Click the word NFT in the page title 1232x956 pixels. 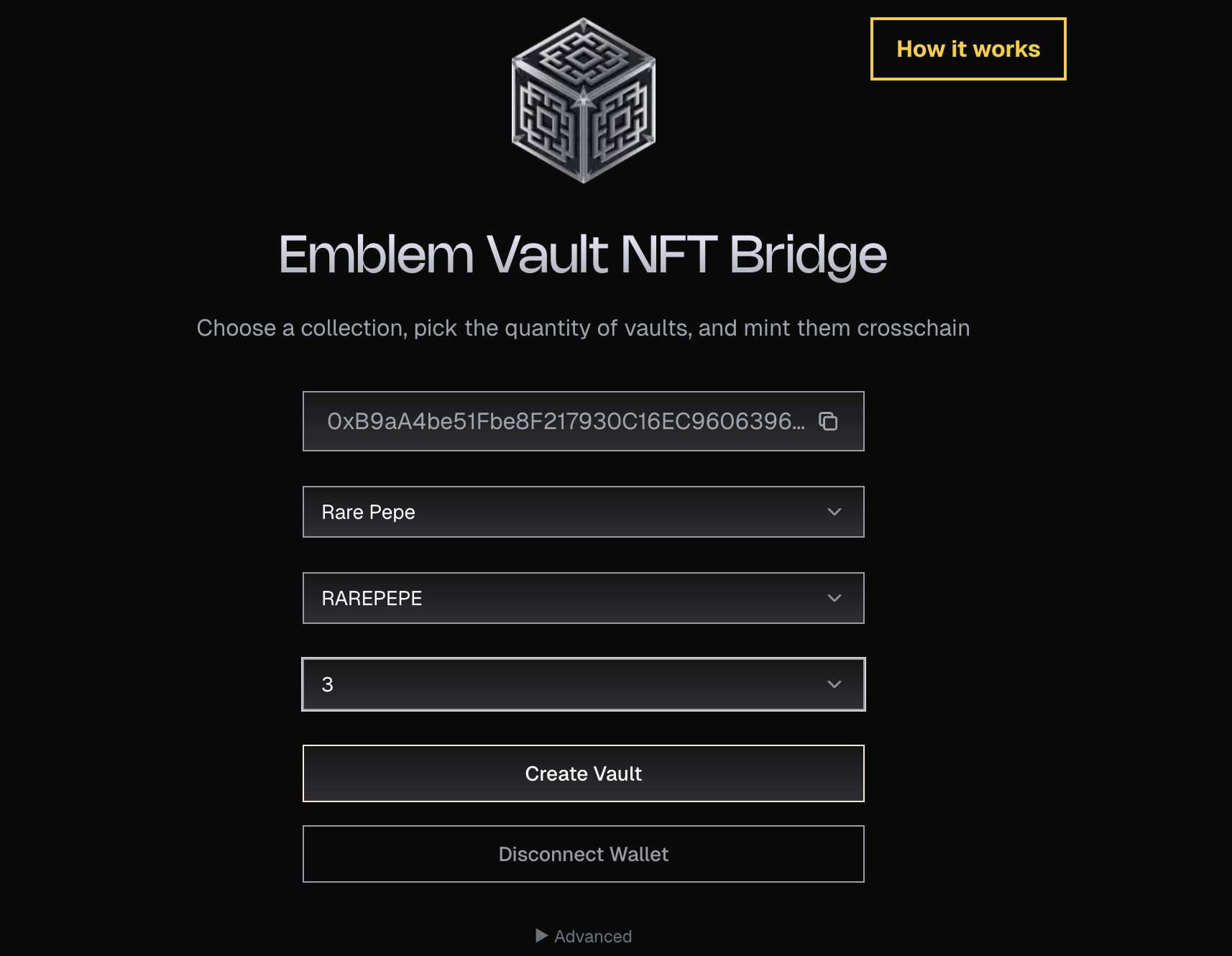pos(668,254)
